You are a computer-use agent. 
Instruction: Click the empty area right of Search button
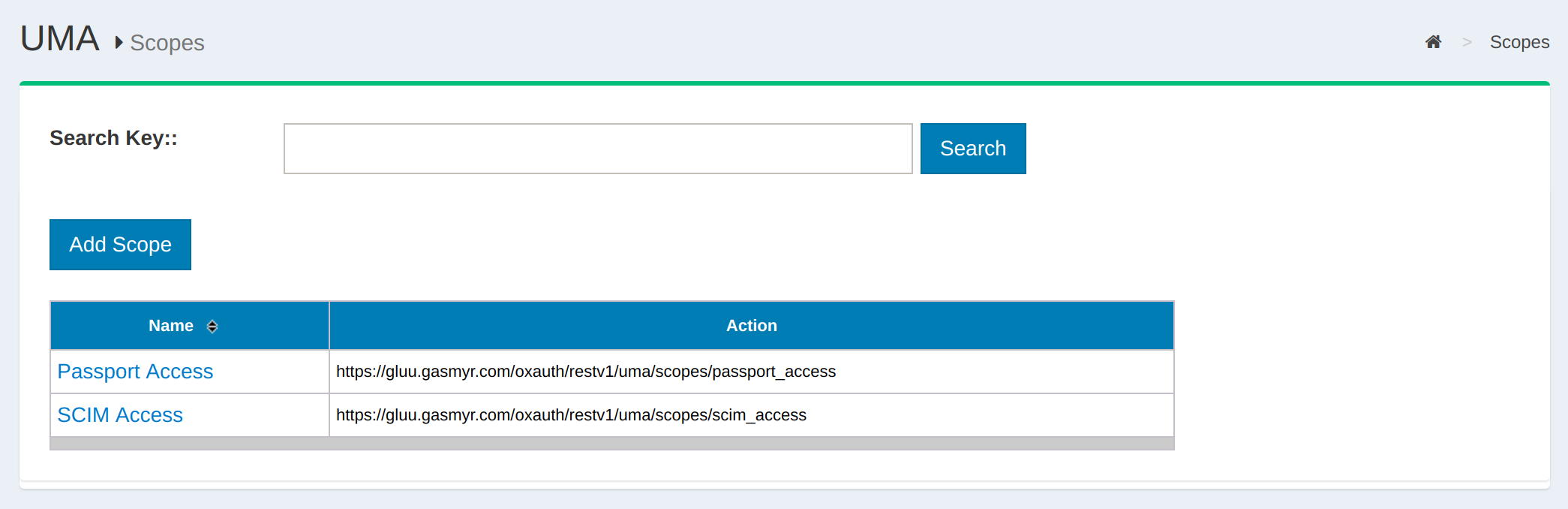click(1275, 149)
